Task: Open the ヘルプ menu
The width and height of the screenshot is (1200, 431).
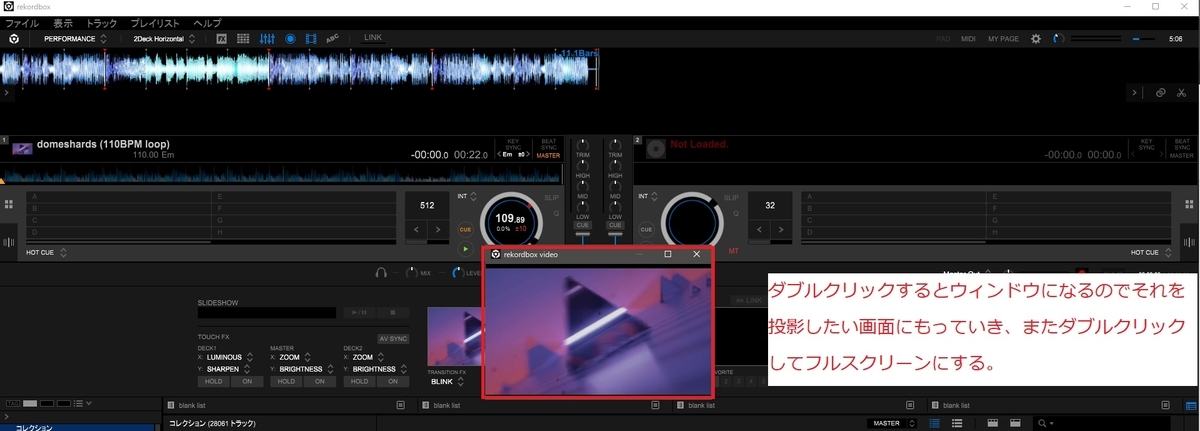Action: click(x=207, y=21)
